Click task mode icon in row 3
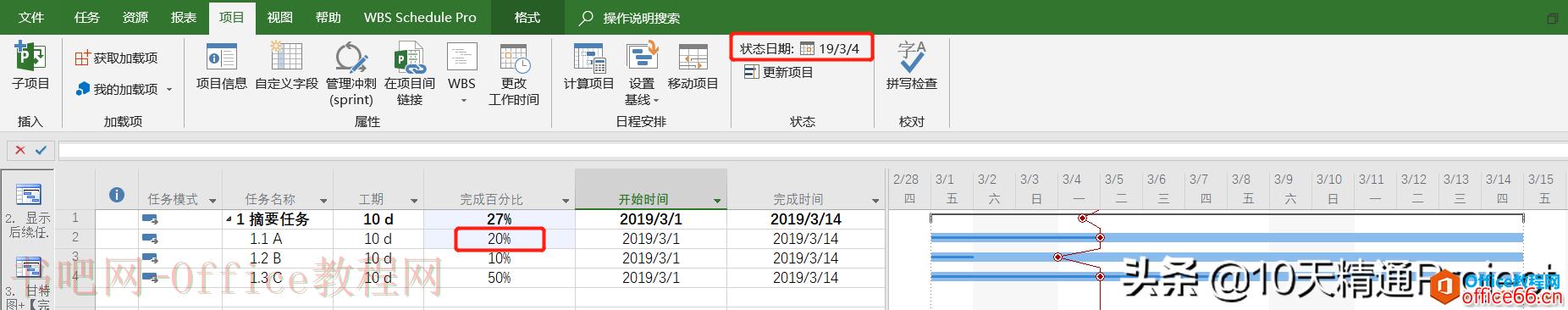 coord(151,258)
